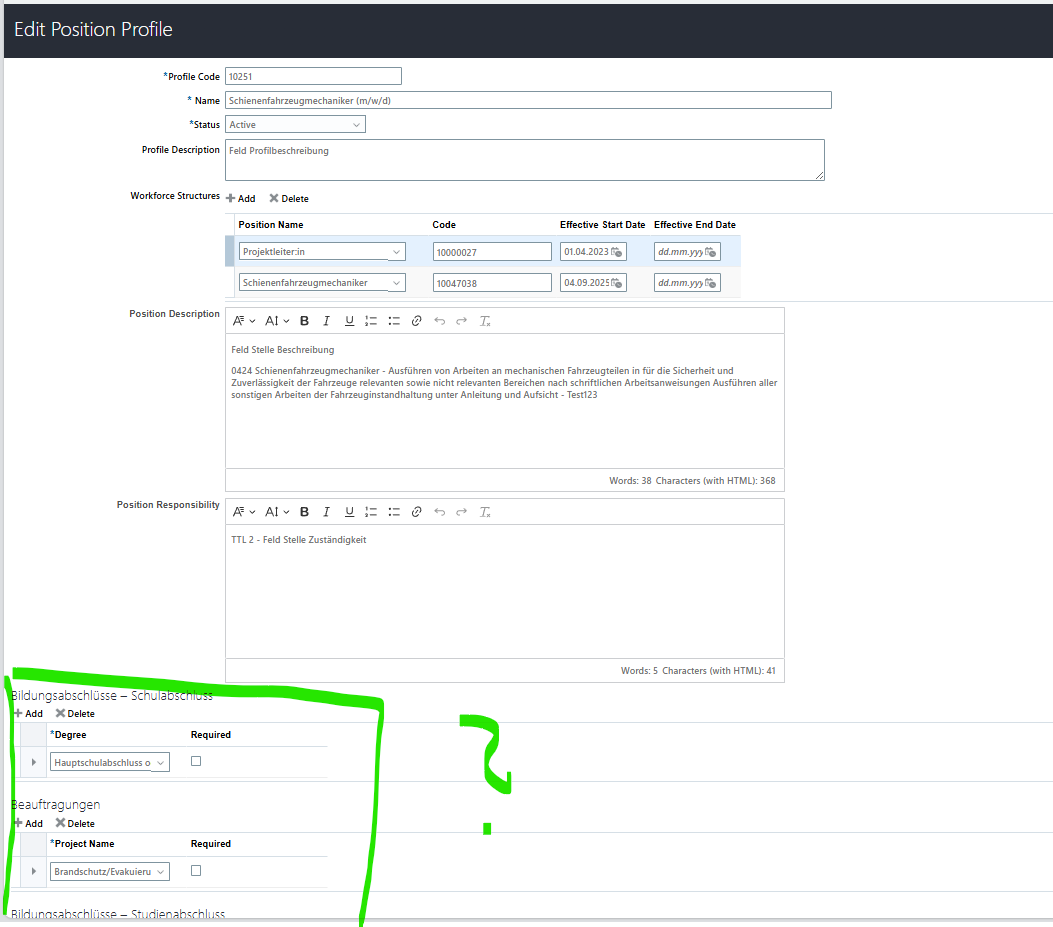Screen dimensions: 1053x927
Task: Click code field 10047038
Action: point(492,283)
